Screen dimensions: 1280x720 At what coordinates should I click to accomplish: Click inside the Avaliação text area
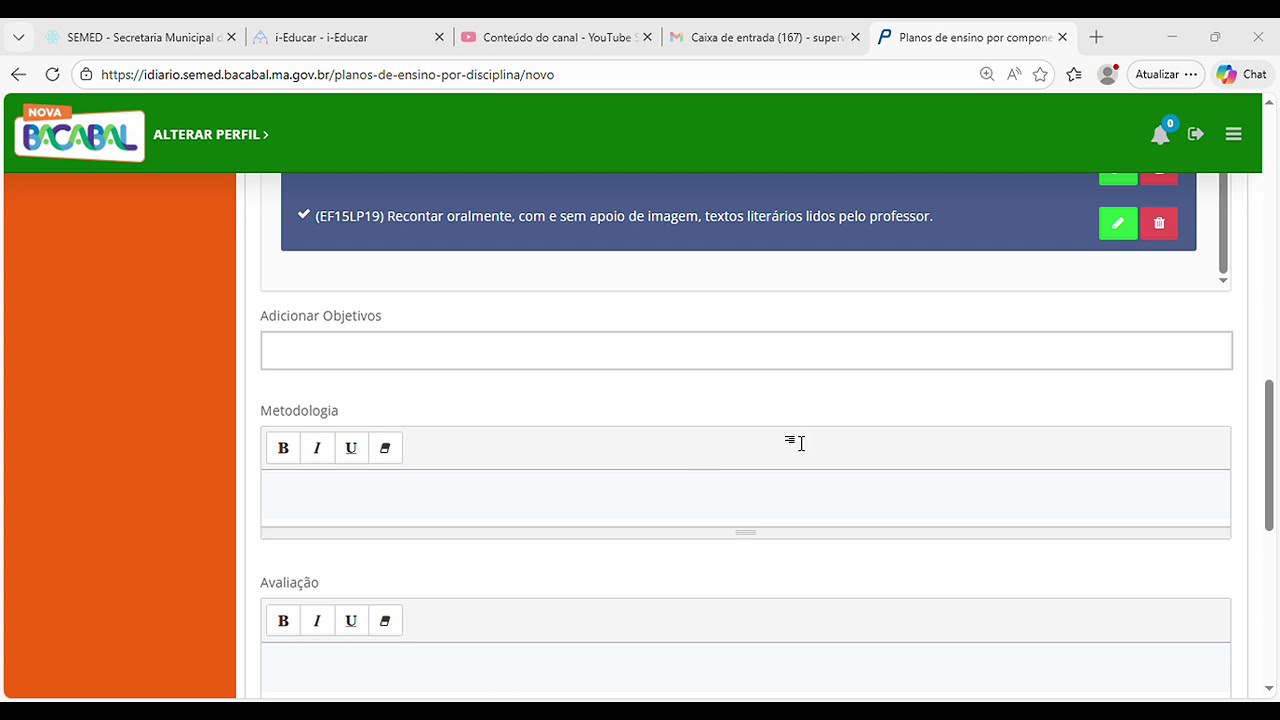[x=746, y=668]
